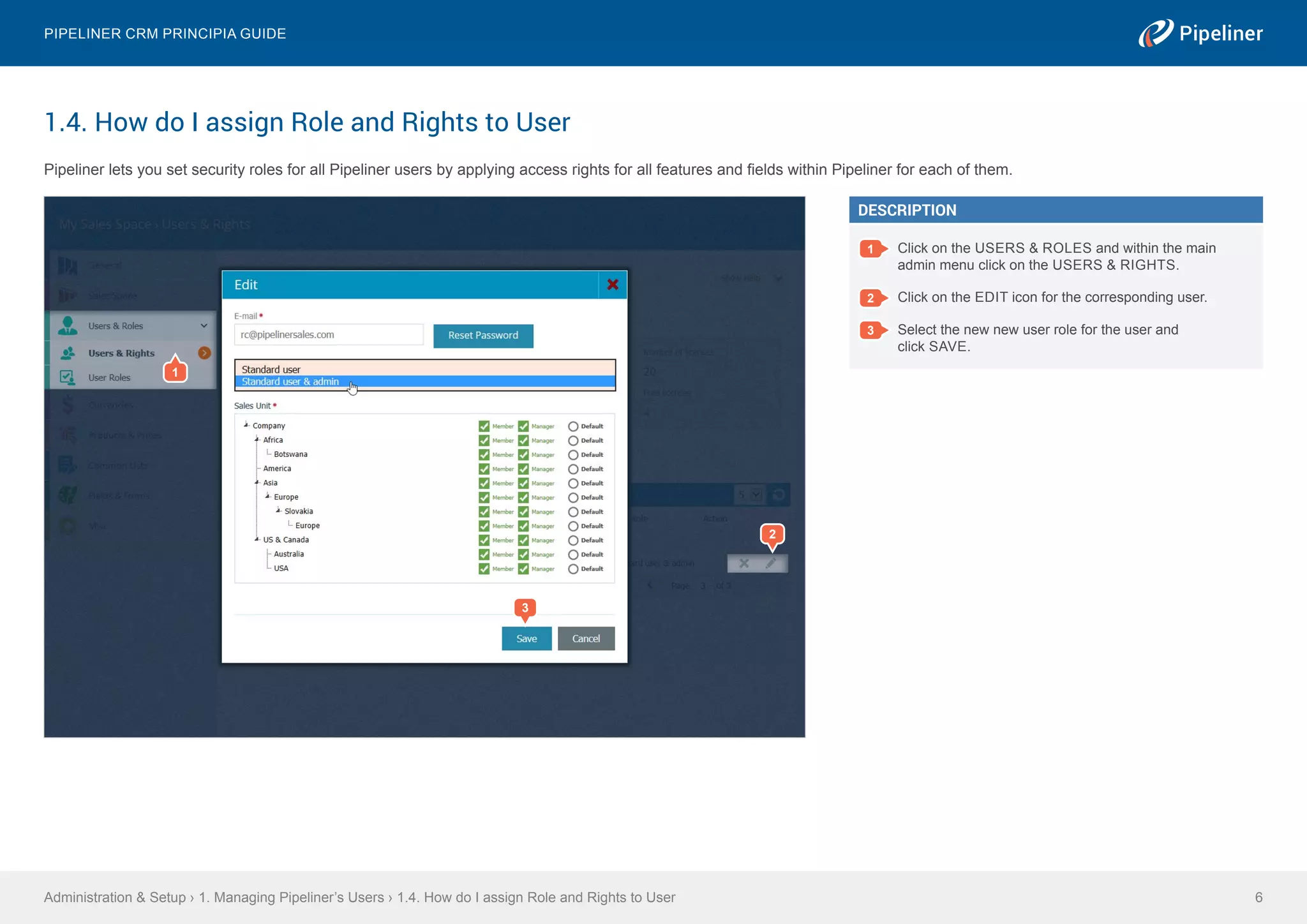
Task: Collapse the Asia tree node
Action: tap(257, 482)
